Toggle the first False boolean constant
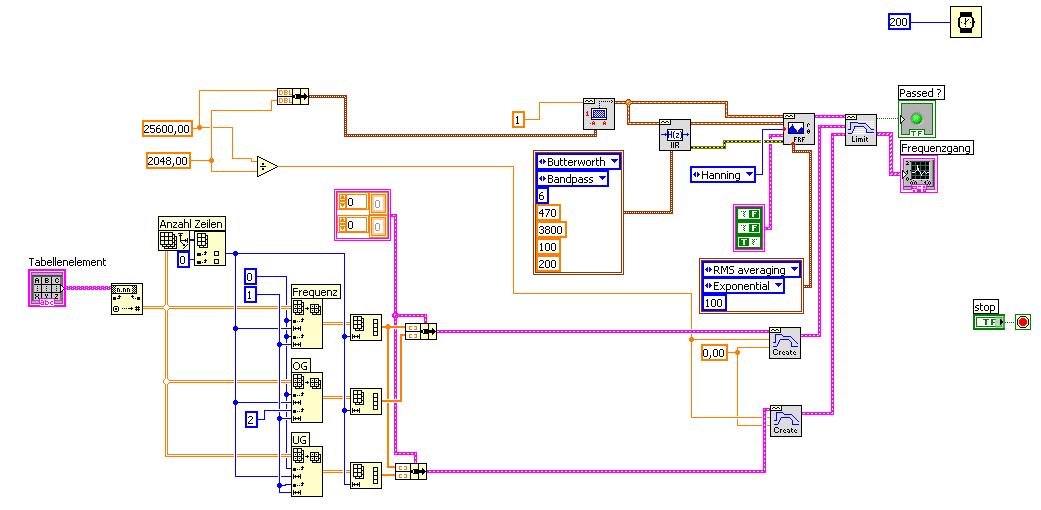 click(750, 213)
